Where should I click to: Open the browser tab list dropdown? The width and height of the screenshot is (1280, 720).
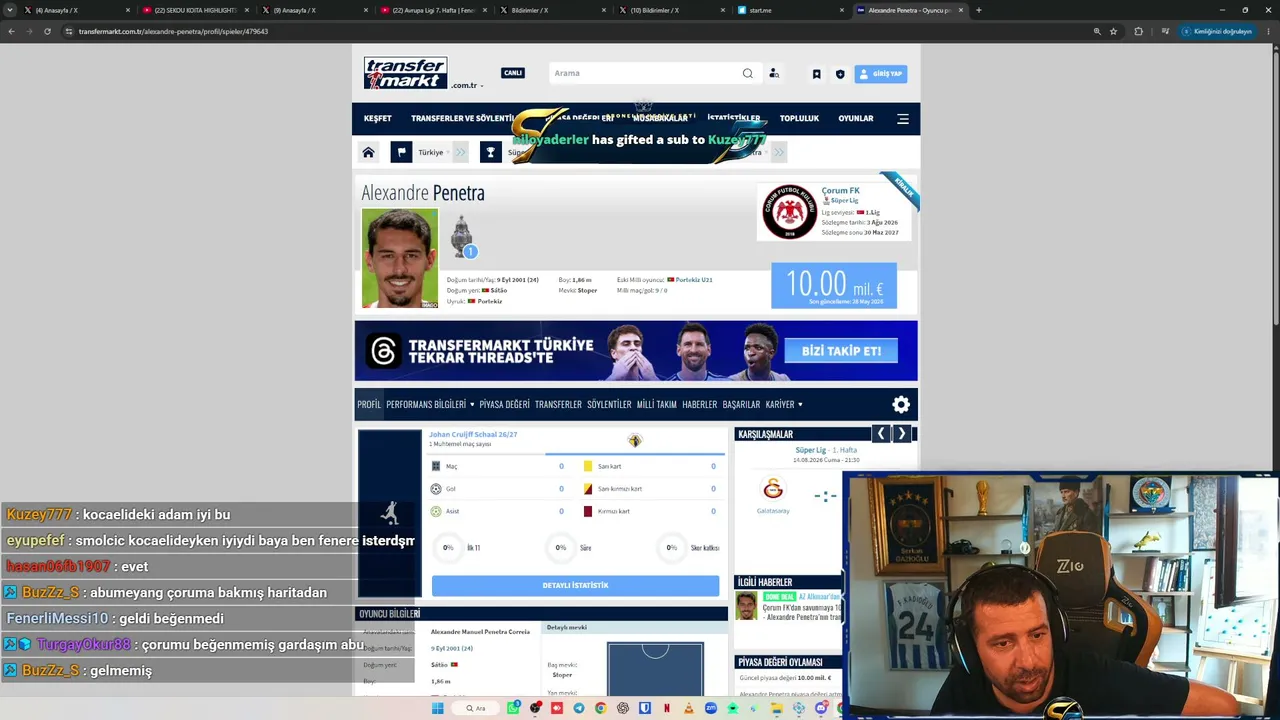11,10
